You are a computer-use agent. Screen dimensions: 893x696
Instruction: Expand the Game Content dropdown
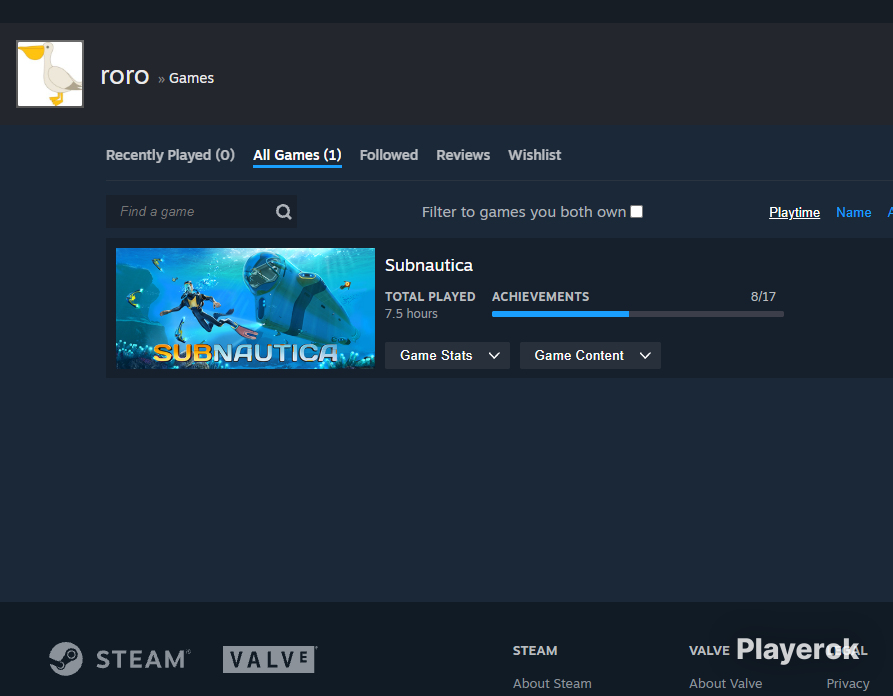pos(591,355)
